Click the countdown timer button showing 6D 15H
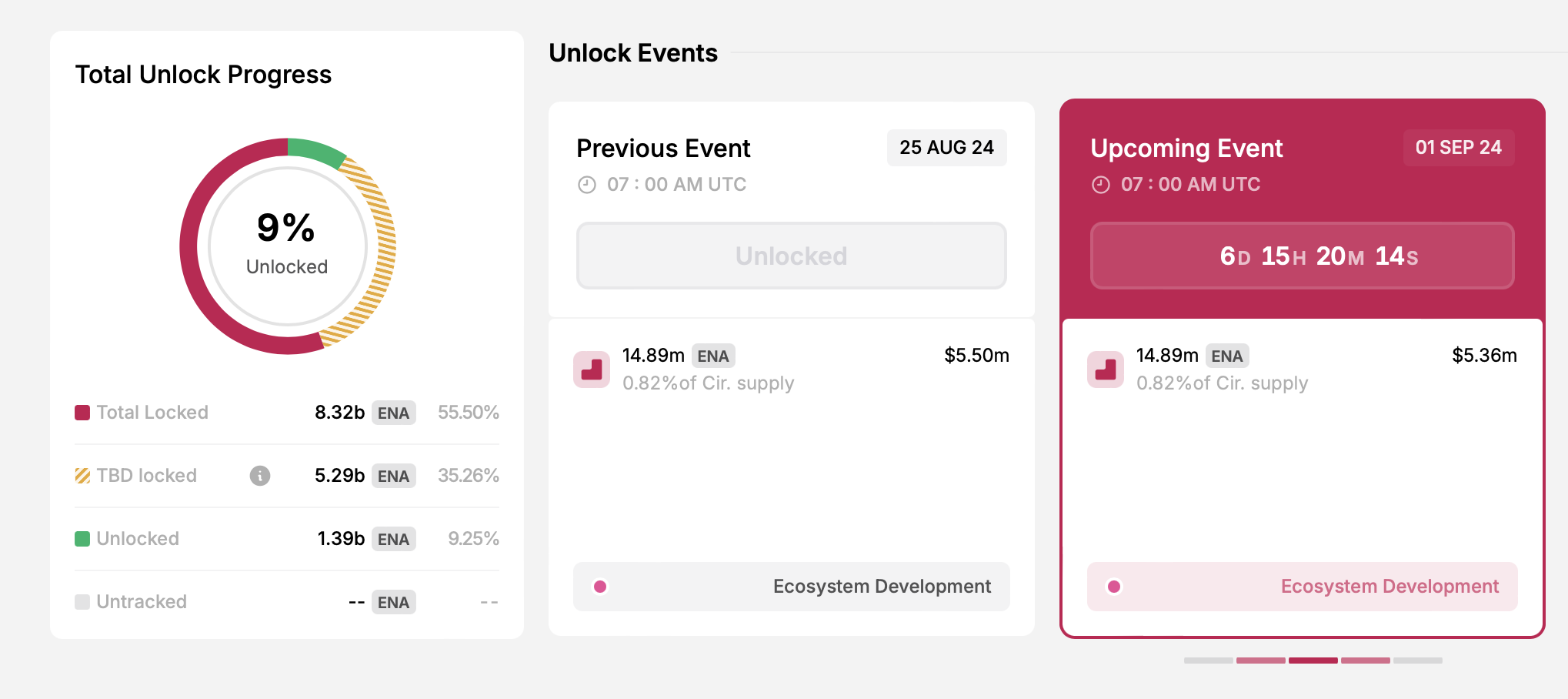The image size is (1568, 699). click(1302, 256)
